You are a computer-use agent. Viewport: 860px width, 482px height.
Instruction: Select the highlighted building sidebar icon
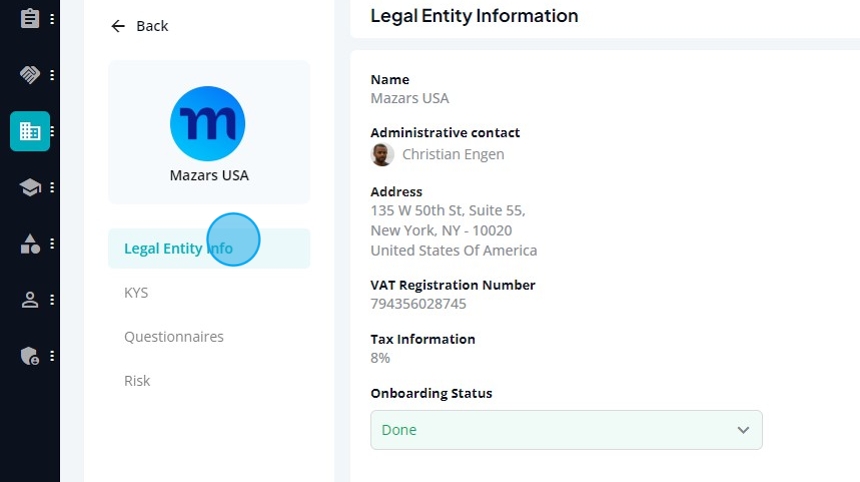click(x=30, y=131)
